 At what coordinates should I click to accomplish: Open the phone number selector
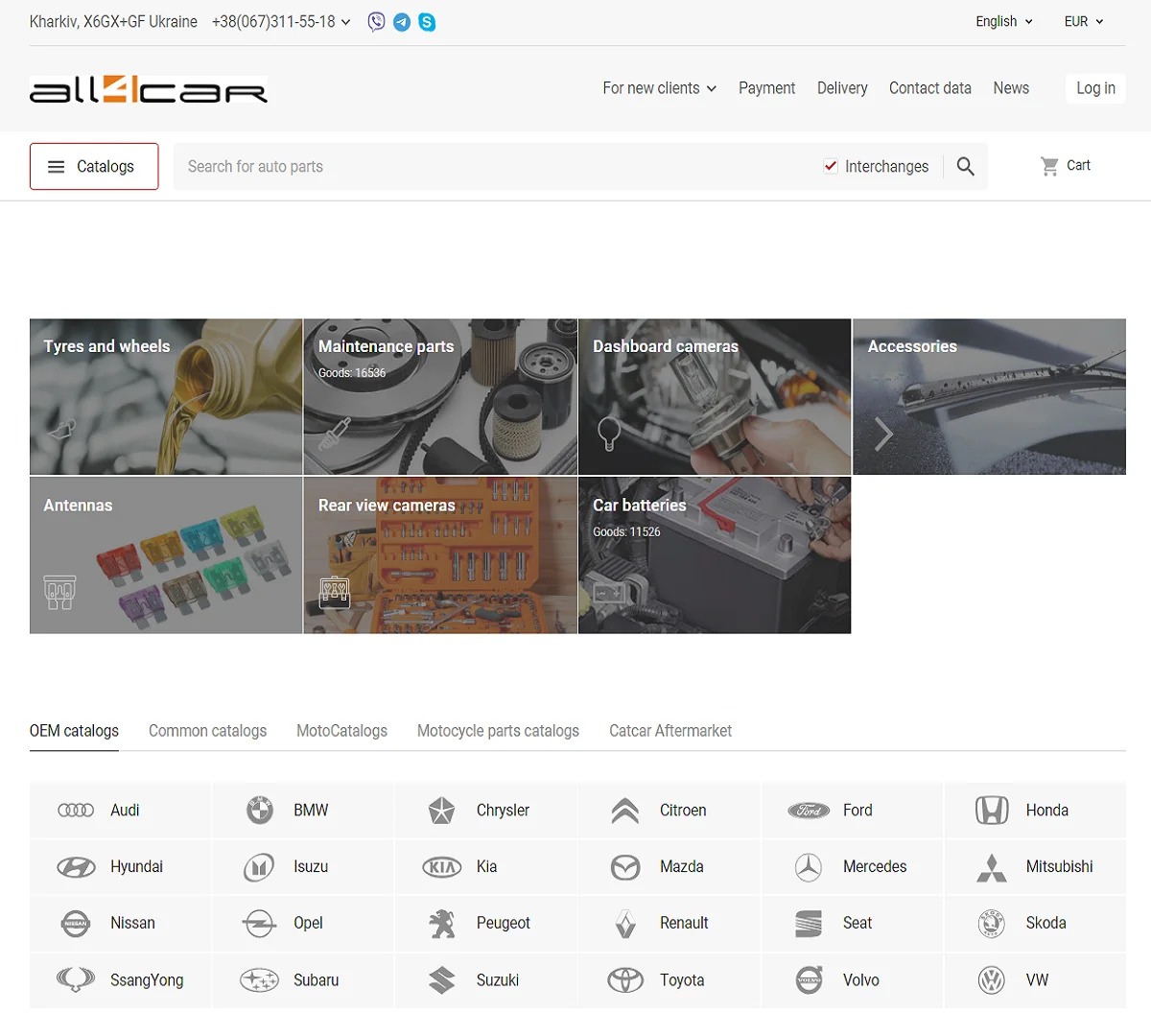pyautogui.click(x=281, y=21)
